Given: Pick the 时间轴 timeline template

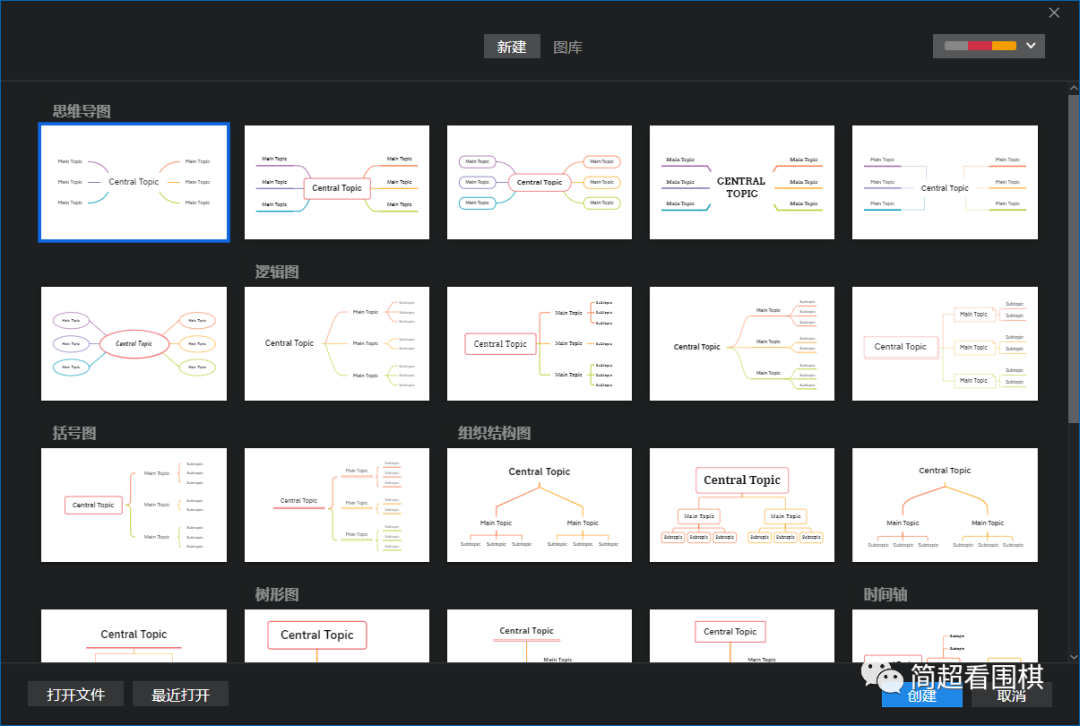Looking at the screenshot, I should click(945, 636).
